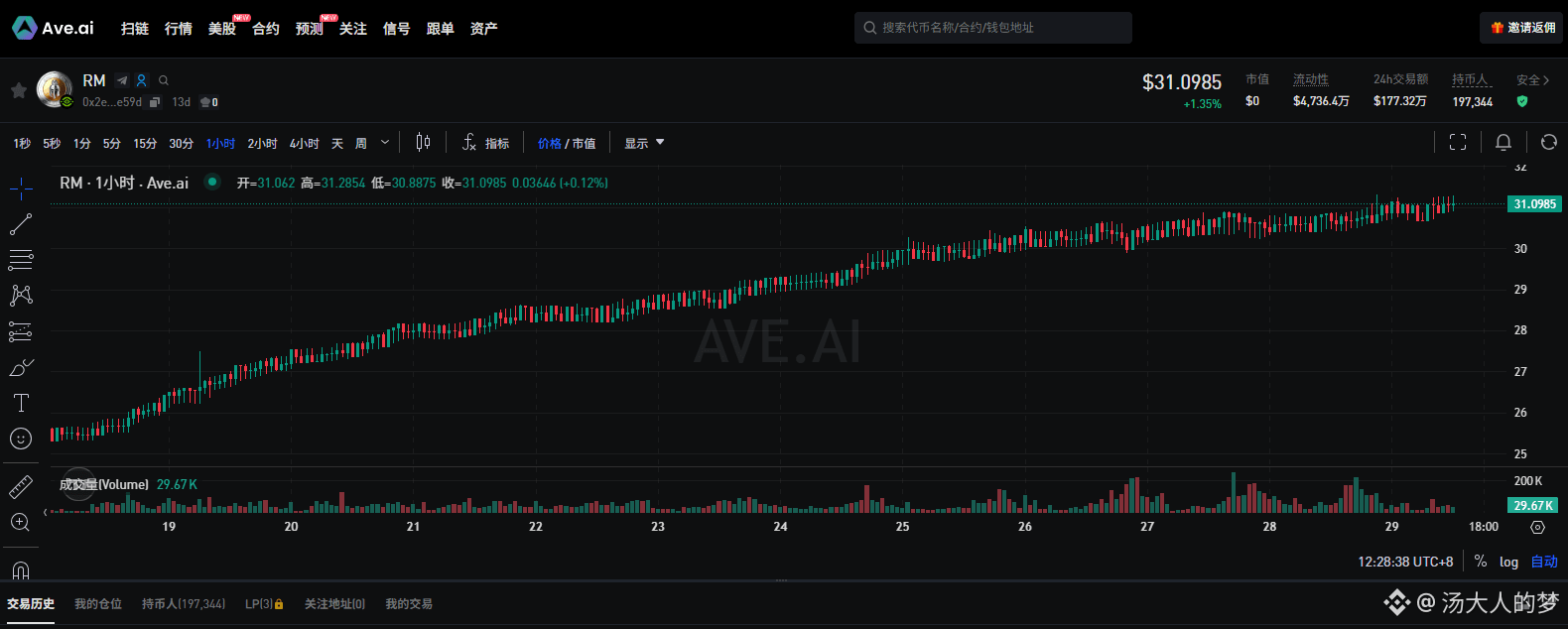Open the 关注 watchlist menu
Image resolution: width=1568 pixels, height=629 pixels.
click(353, 29)
